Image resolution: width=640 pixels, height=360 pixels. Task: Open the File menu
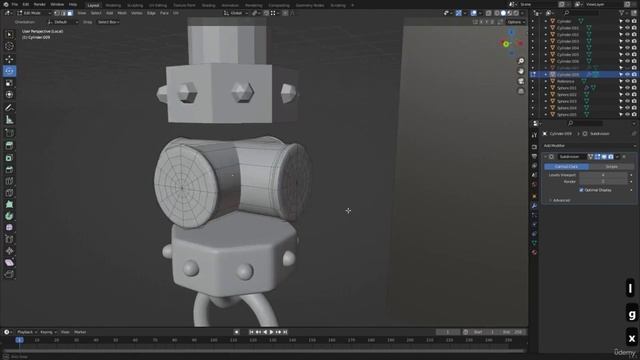coord(15,4)
